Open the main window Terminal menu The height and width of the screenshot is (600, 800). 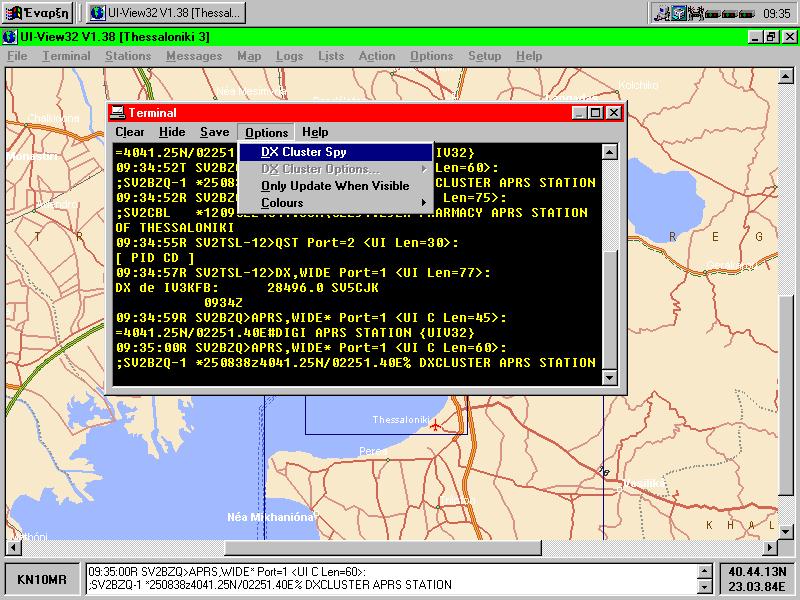pos(66,56)
